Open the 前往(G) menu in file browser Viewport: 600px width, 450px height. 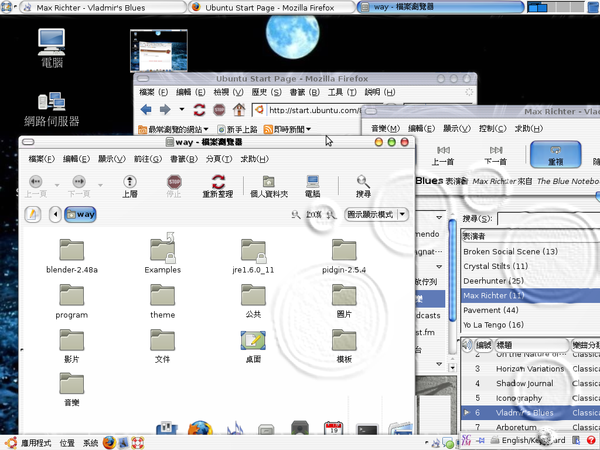148,159
